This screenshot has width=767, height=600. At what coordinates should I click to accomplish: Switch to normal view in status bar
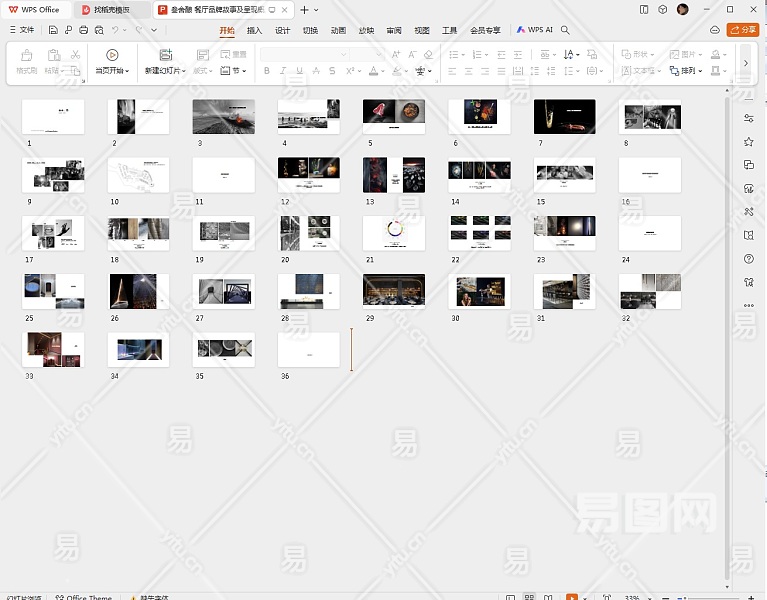(x=510, y=597)
